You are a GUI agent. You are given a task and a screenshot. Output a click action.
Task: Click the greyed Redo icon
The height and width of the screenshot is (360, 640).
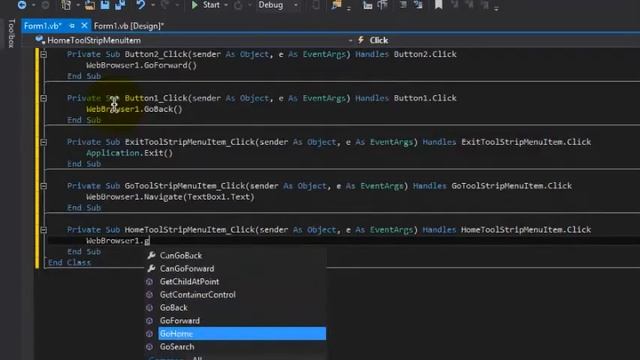165,5
